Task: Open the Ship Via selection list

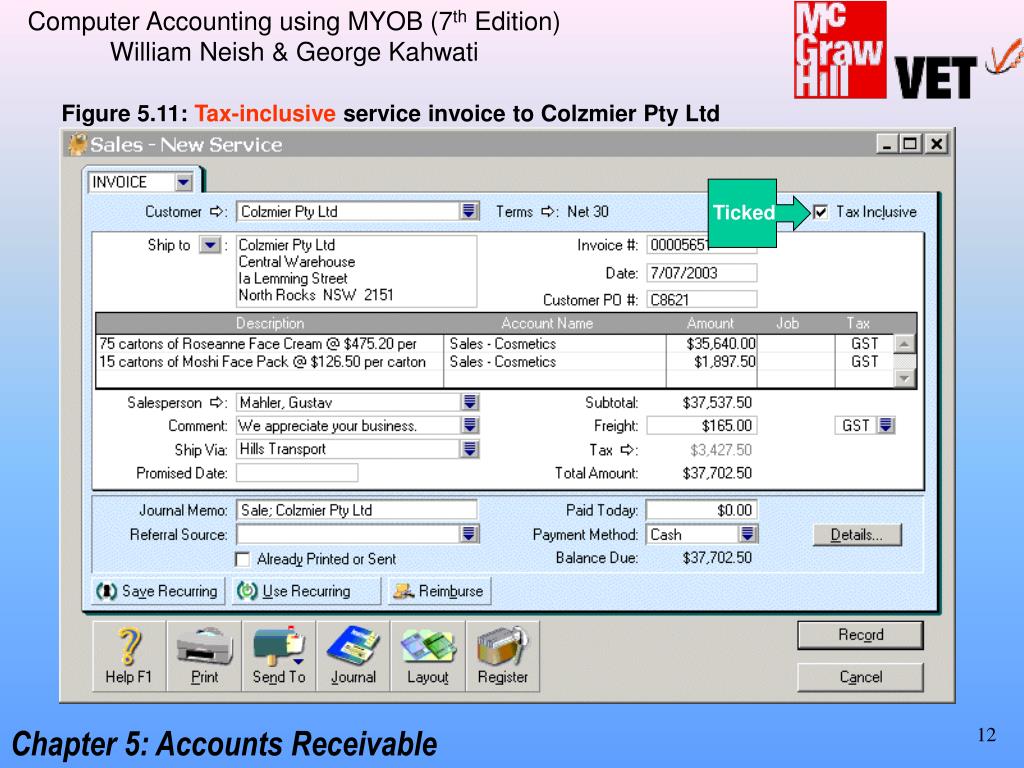Action: click(x=469, y=449)
